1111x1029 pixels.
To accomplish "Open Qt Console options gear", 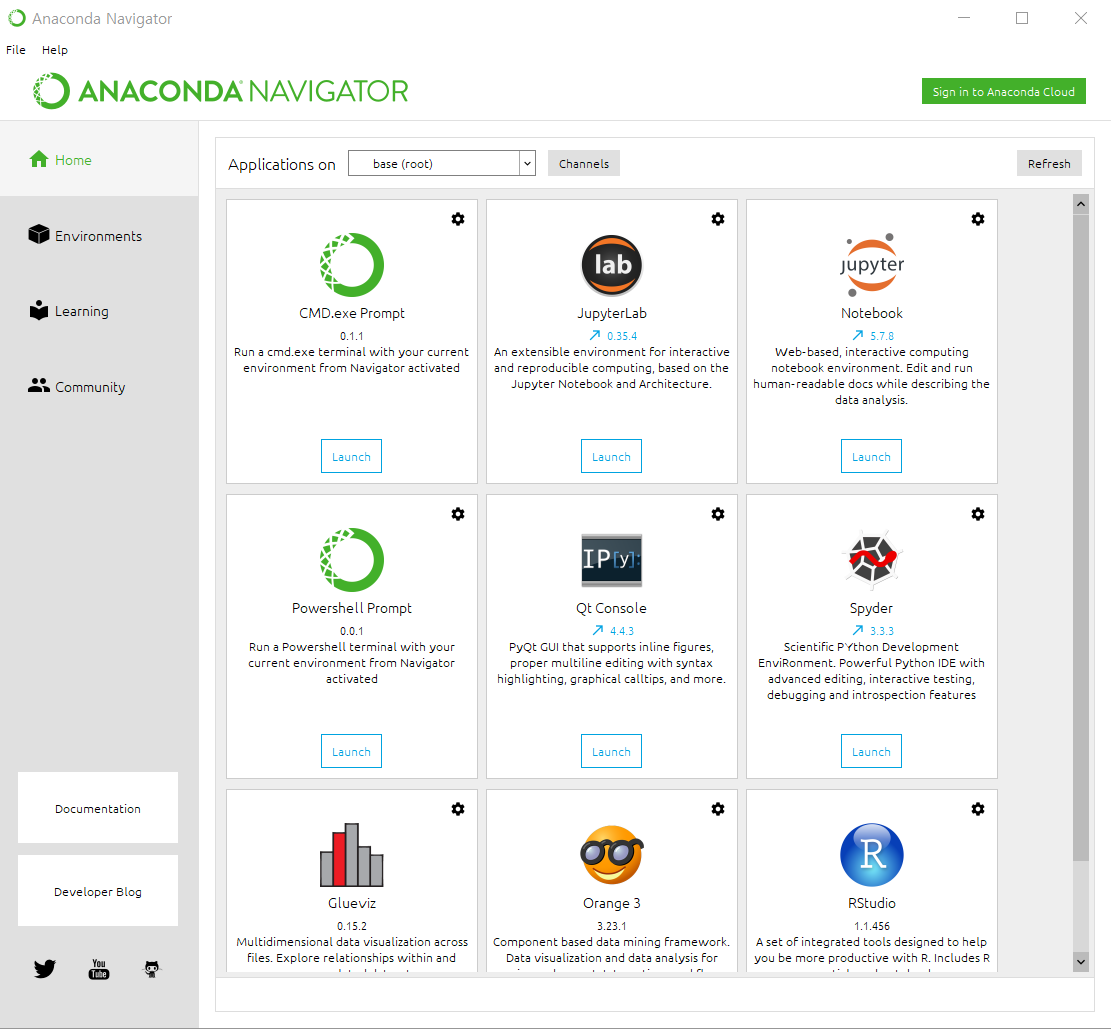I will tap(718, 514).
